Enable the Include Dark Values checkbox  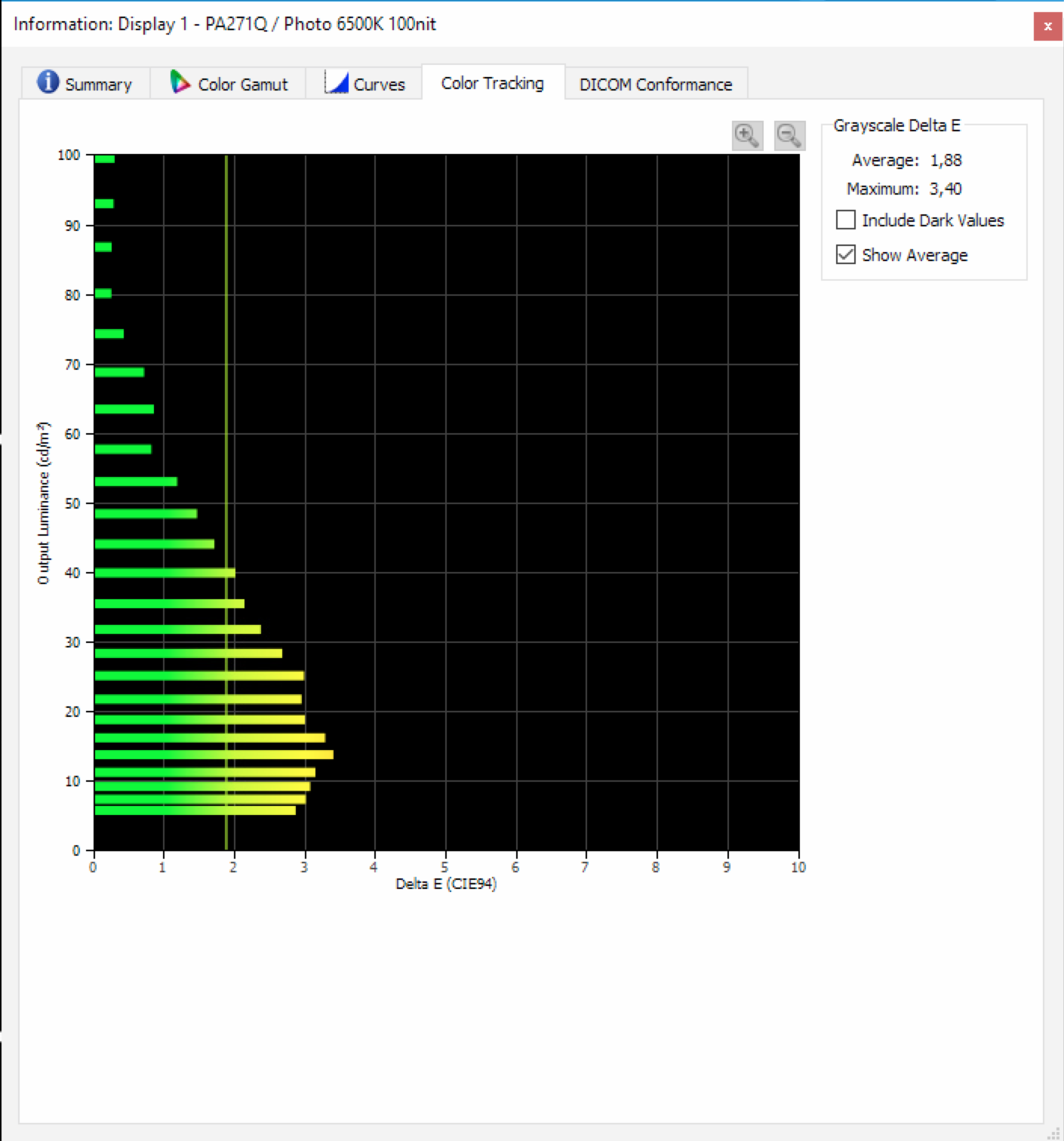(846, 220)
